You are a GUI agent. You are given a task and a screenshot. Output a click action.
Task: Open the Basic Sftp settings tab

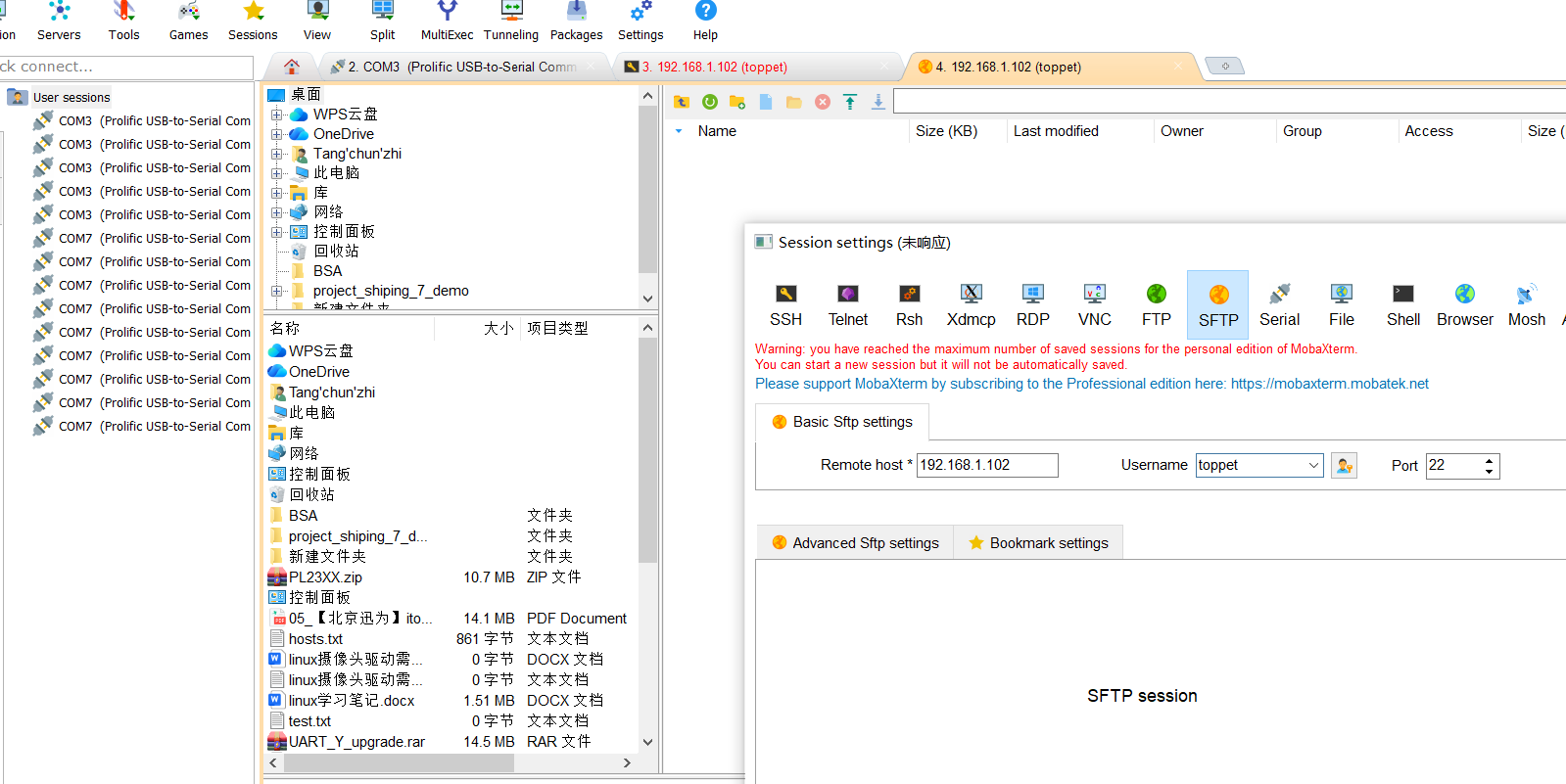coord(842,422)
